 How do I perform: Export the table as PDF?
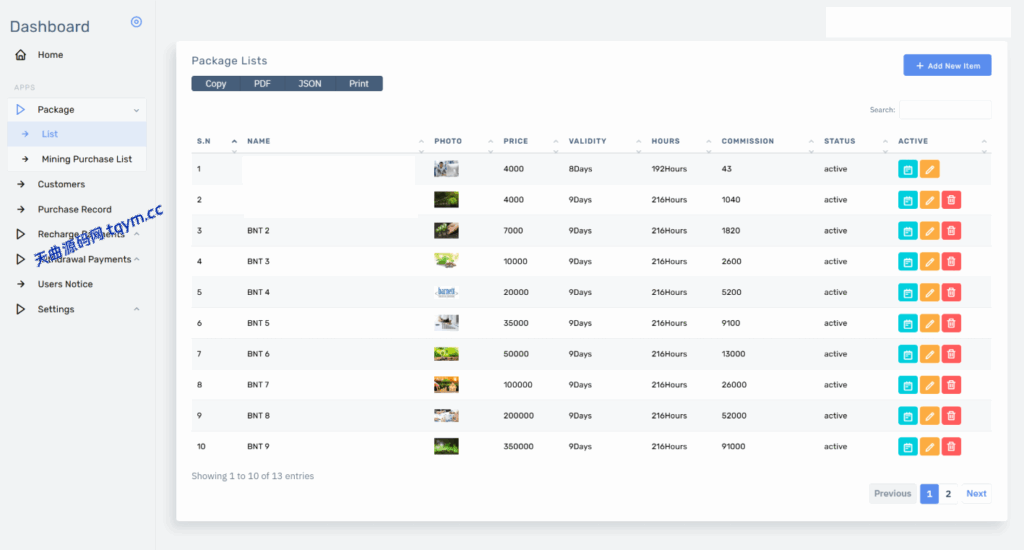pyautogui.click(x=263, y=84)
